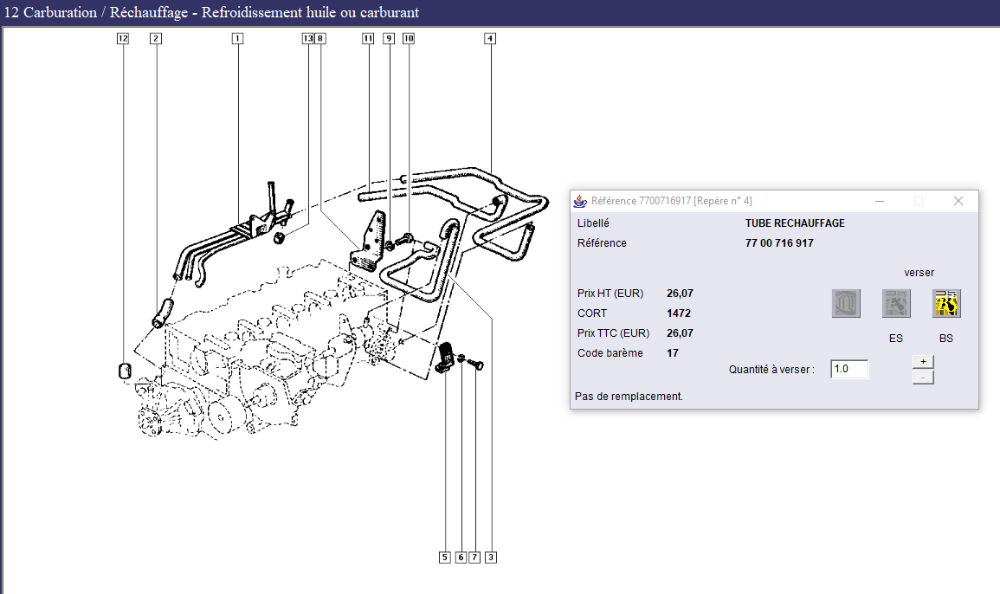Select part marker 12 in the diagram
Image resolution: width=1000 pixels, height=594 pixels.
tap(123, 39)
